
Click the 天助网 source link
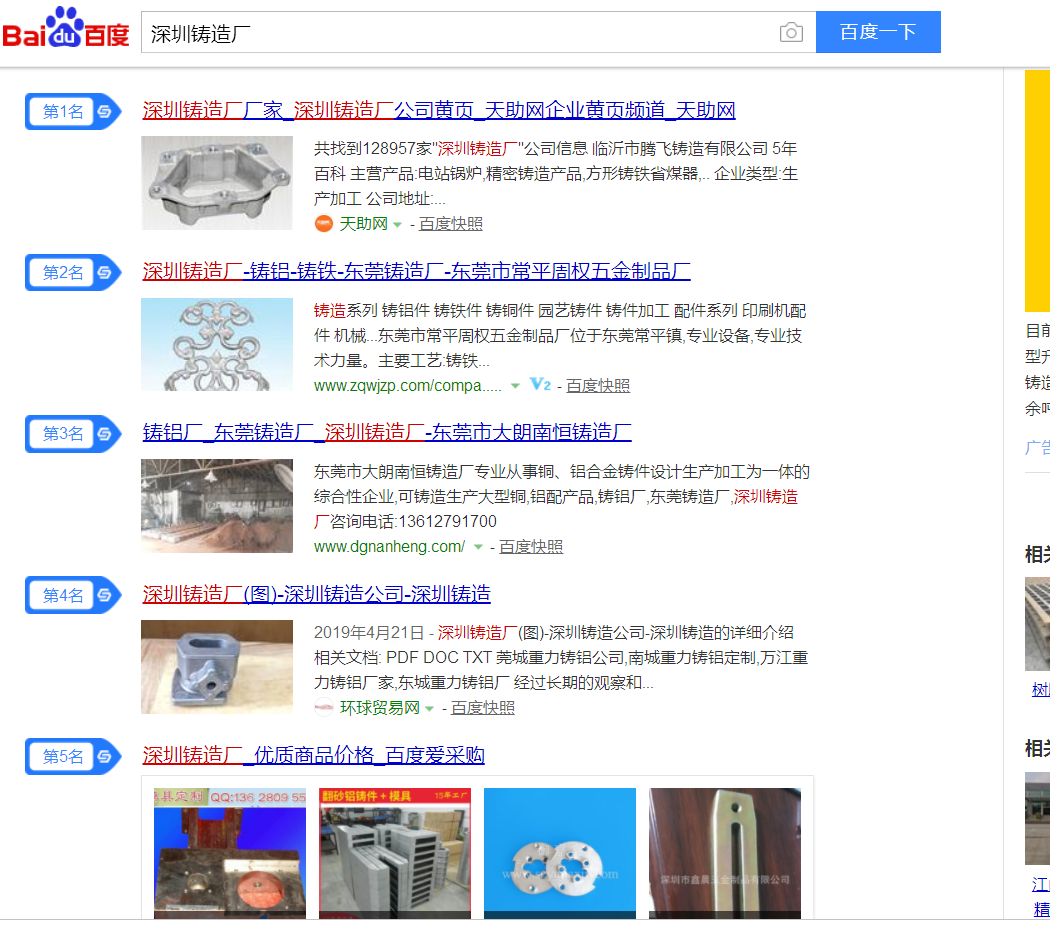[x=364, y=224]
